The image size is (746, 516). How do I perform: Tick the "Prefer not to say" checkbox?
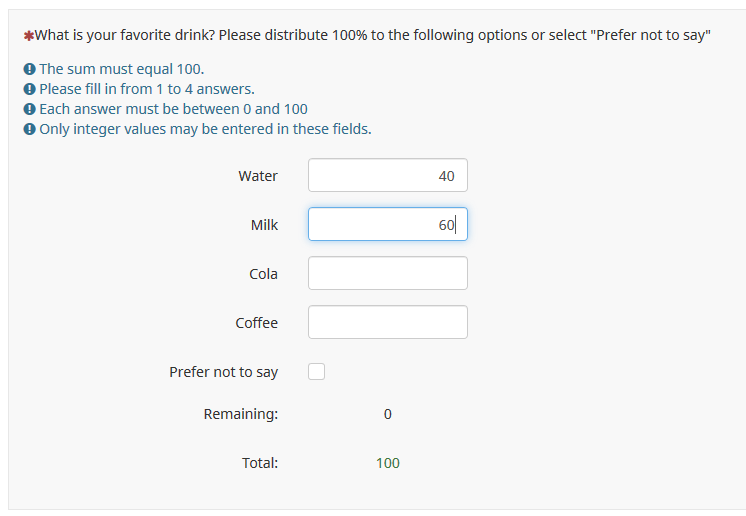coord(317,372)
